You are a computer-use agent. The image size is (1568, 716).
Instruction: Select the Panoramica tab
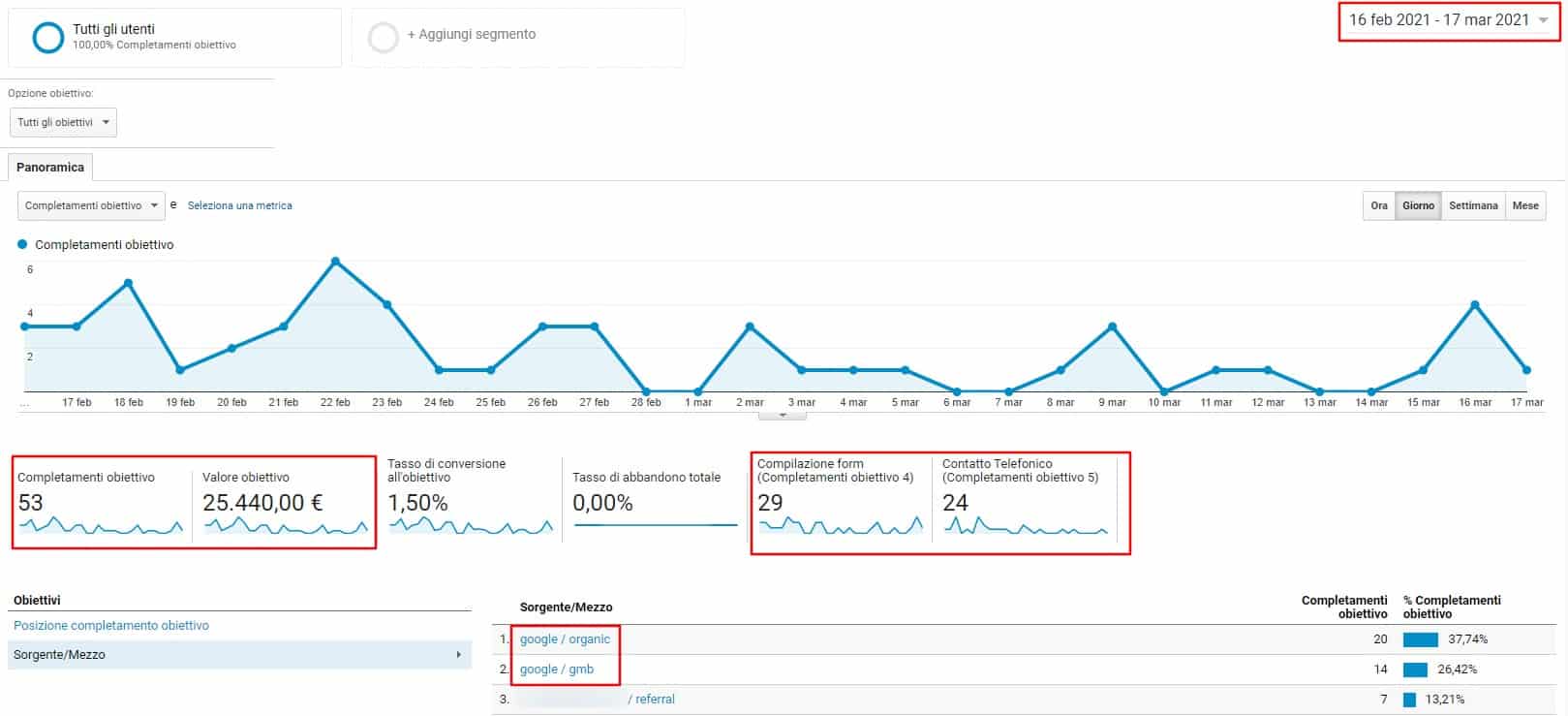click(50, 167)
